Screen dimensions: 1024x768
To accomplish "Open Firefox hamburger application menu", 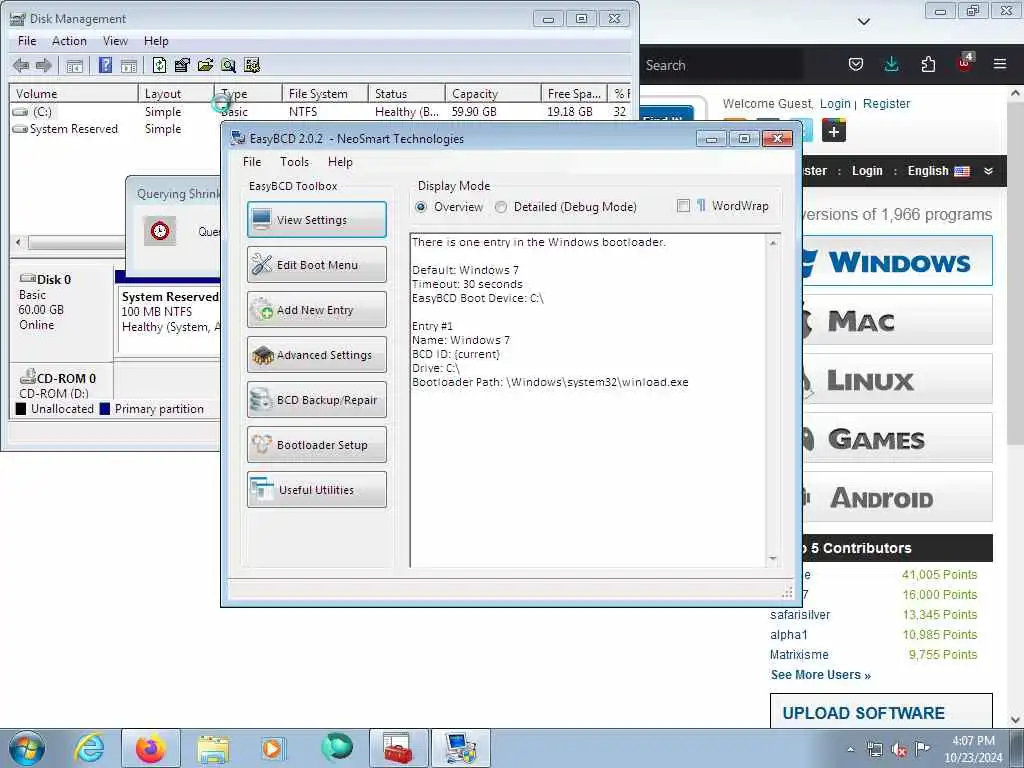I will coord(1000,64).
